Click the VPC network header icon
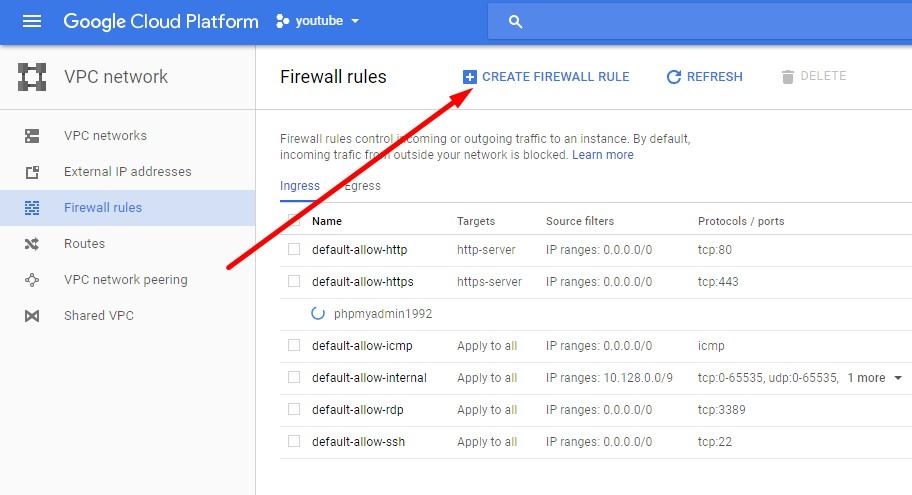912x495 pixels. [x=32, y=77]
